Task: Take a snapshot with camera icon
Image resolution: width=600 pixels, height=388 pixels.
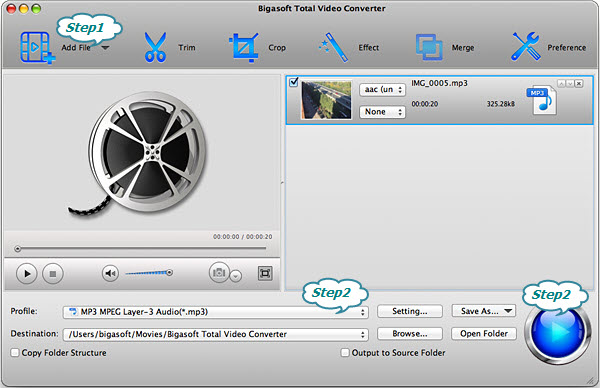Action: 219,272
